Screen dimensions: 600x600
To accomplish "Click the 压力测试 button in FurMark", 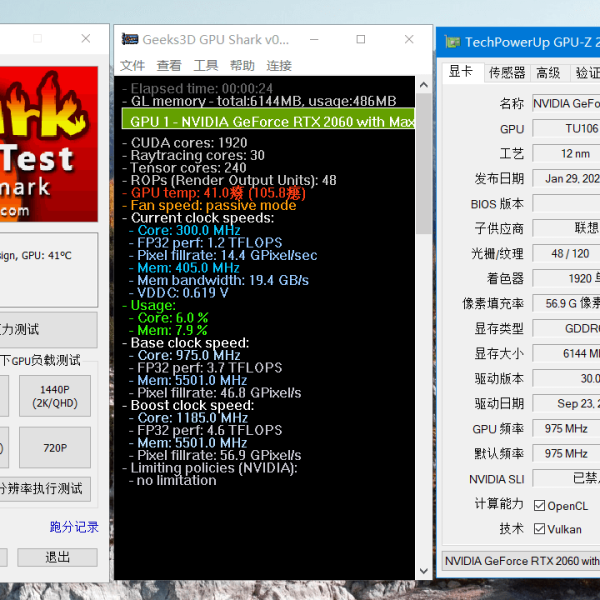I will click(x=49, y=329).
